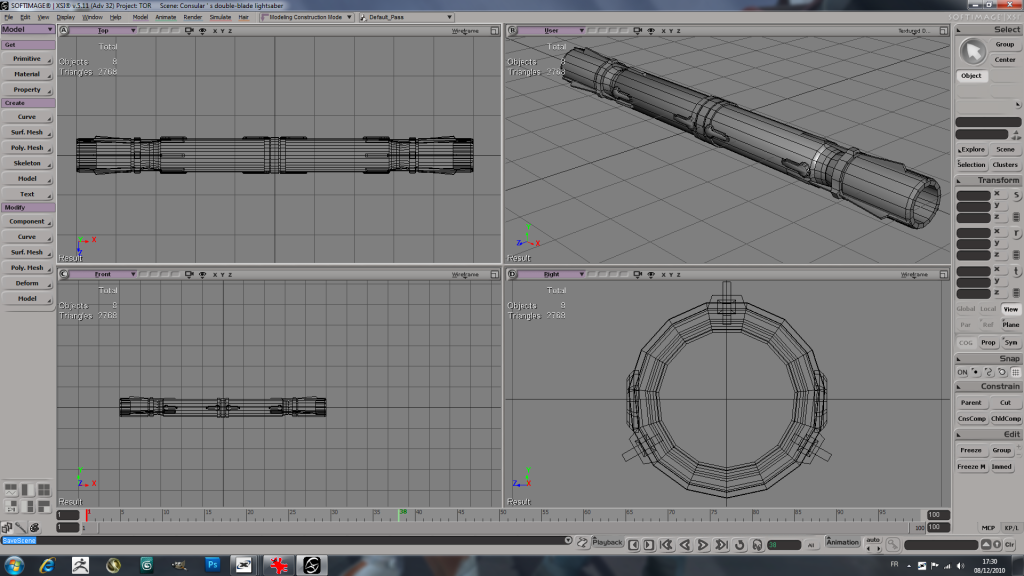Switch to the KP/L tab
The height and width of the screenshot is (576, 1024).
coord(1011,528)
